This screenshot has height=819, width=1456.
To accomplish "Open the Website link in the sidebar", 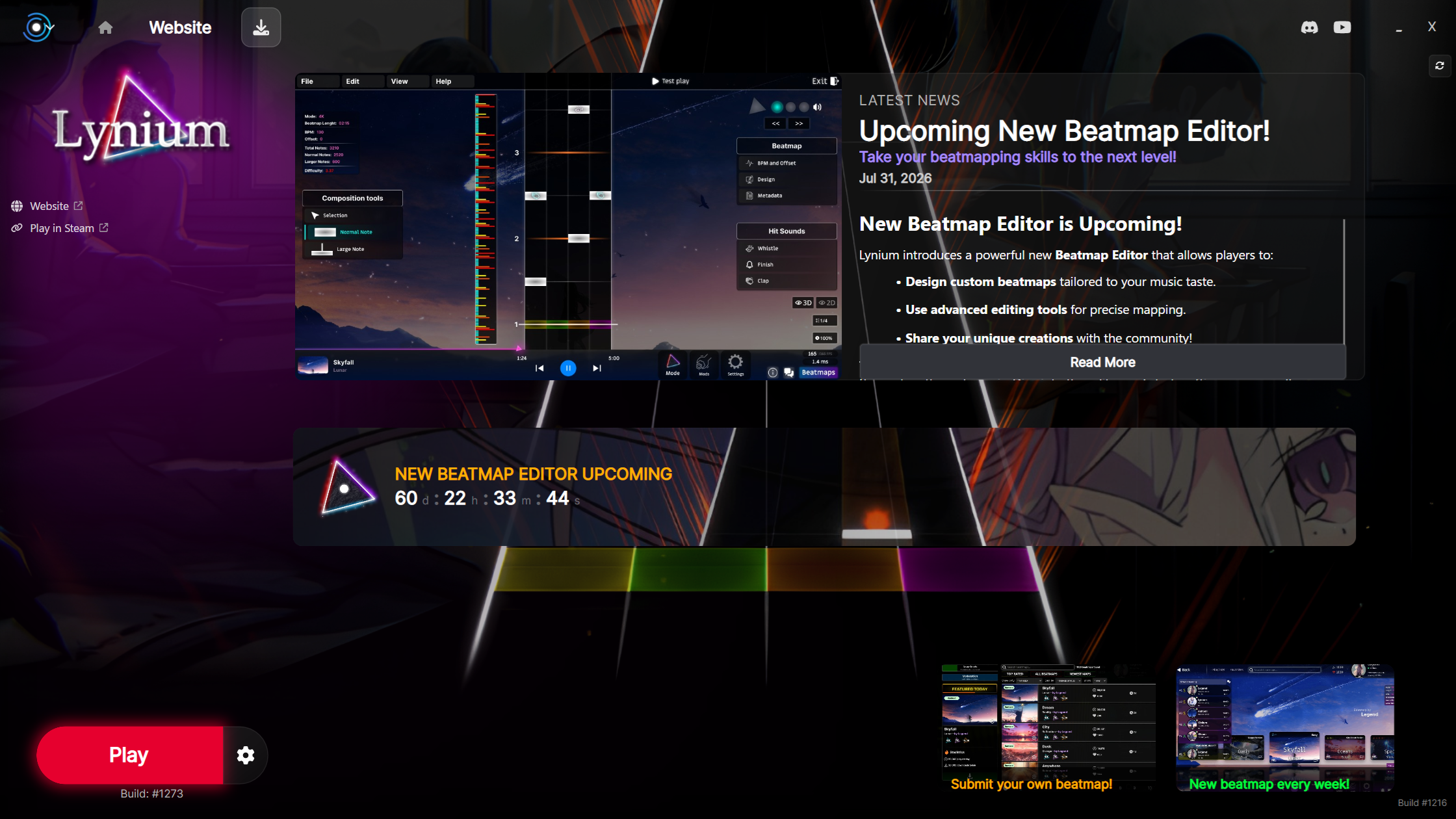I will 47,206.
